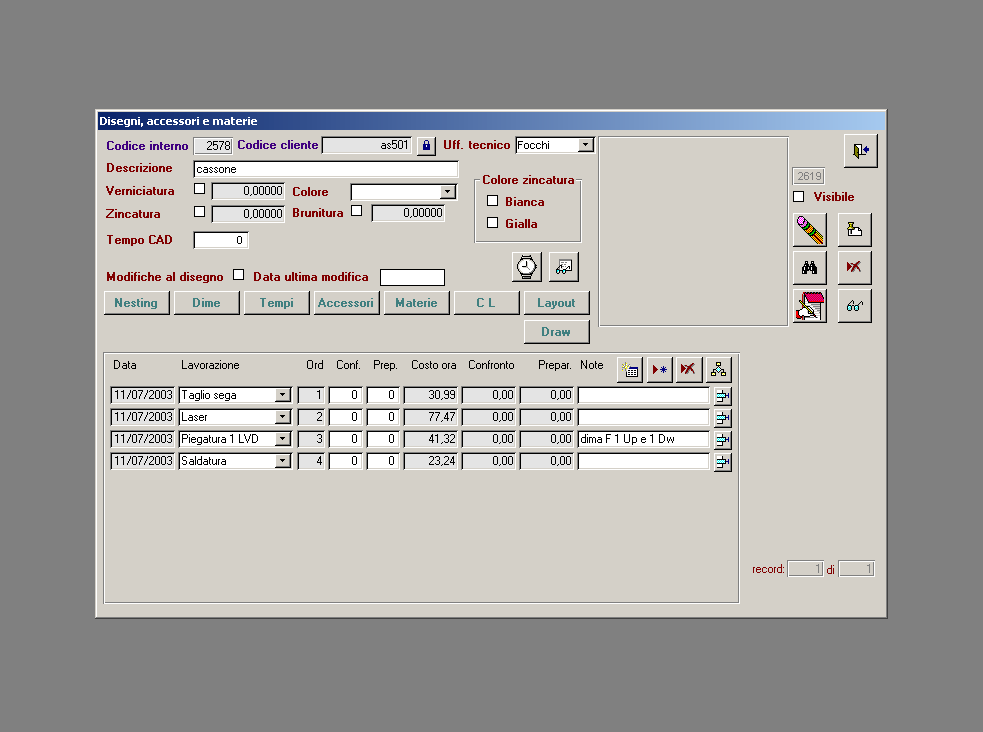The image size is (983, 732).
Task: Click the detail icon in the Saldatura row
Action: pos(723,461)
